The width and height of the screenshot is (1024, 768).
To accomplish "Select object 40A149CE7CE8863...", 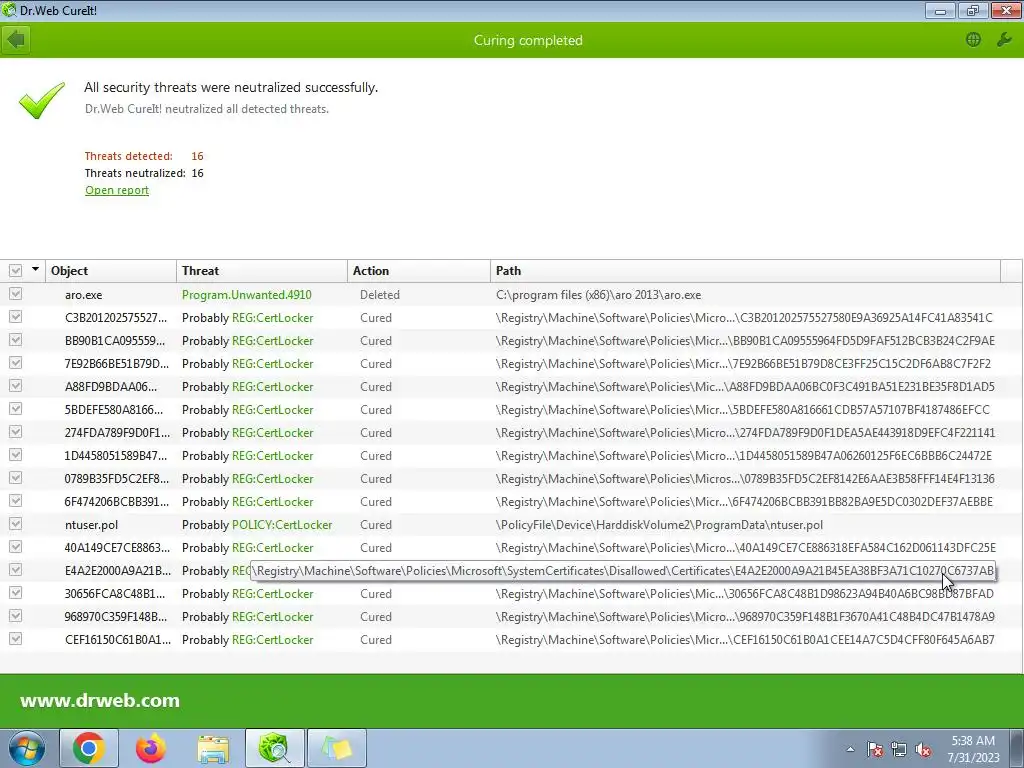I will click(x=117, y=548).
